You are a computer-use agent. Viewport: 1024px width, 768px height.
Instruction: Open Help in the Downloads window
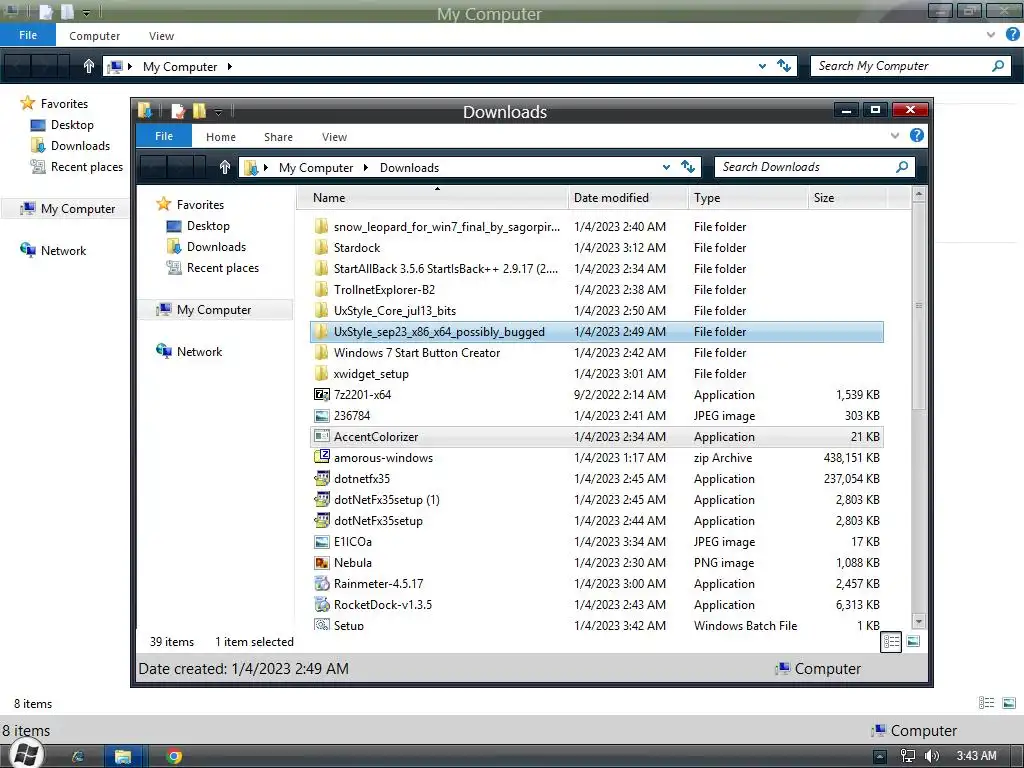click(917, 135)
